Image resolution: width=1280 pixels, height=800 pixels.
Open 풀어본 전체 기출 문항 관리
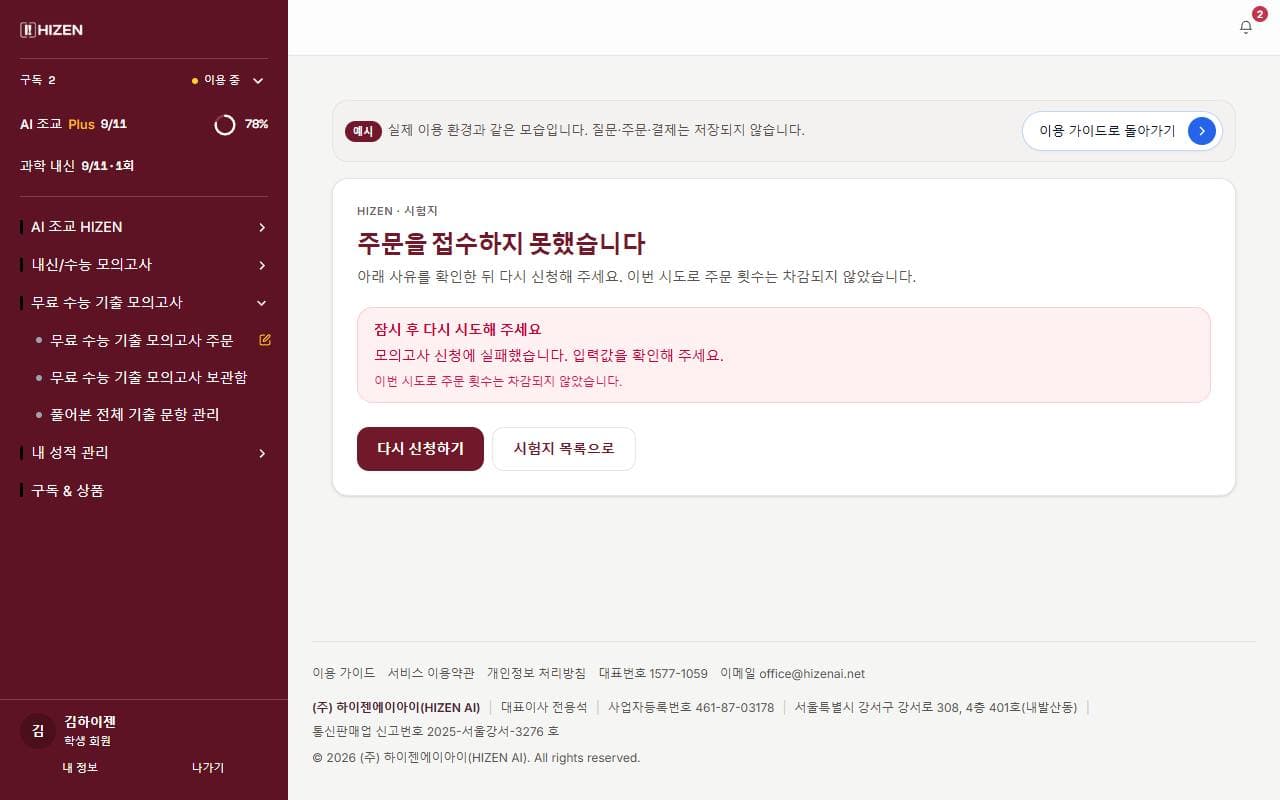coord(135,414)
